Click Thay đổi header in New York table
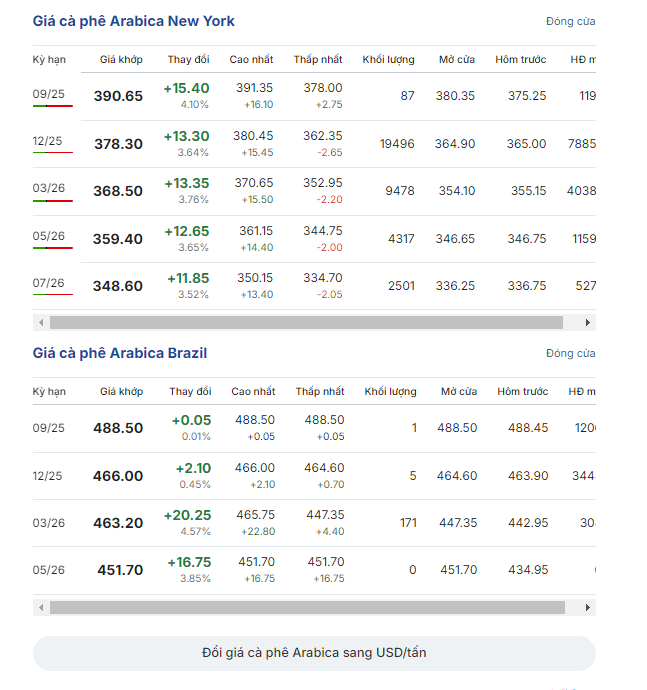647x690 pixels. [x=188, y=59]
